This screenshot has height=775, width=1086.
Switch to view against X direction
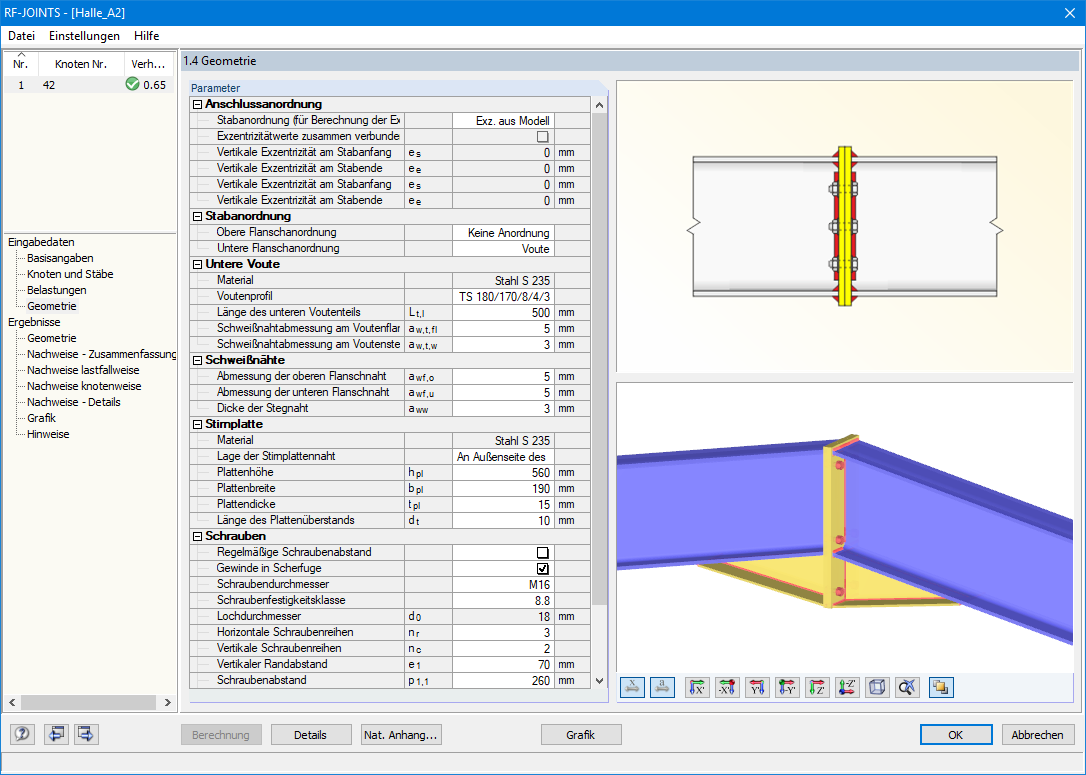click(x=726, y=687)
